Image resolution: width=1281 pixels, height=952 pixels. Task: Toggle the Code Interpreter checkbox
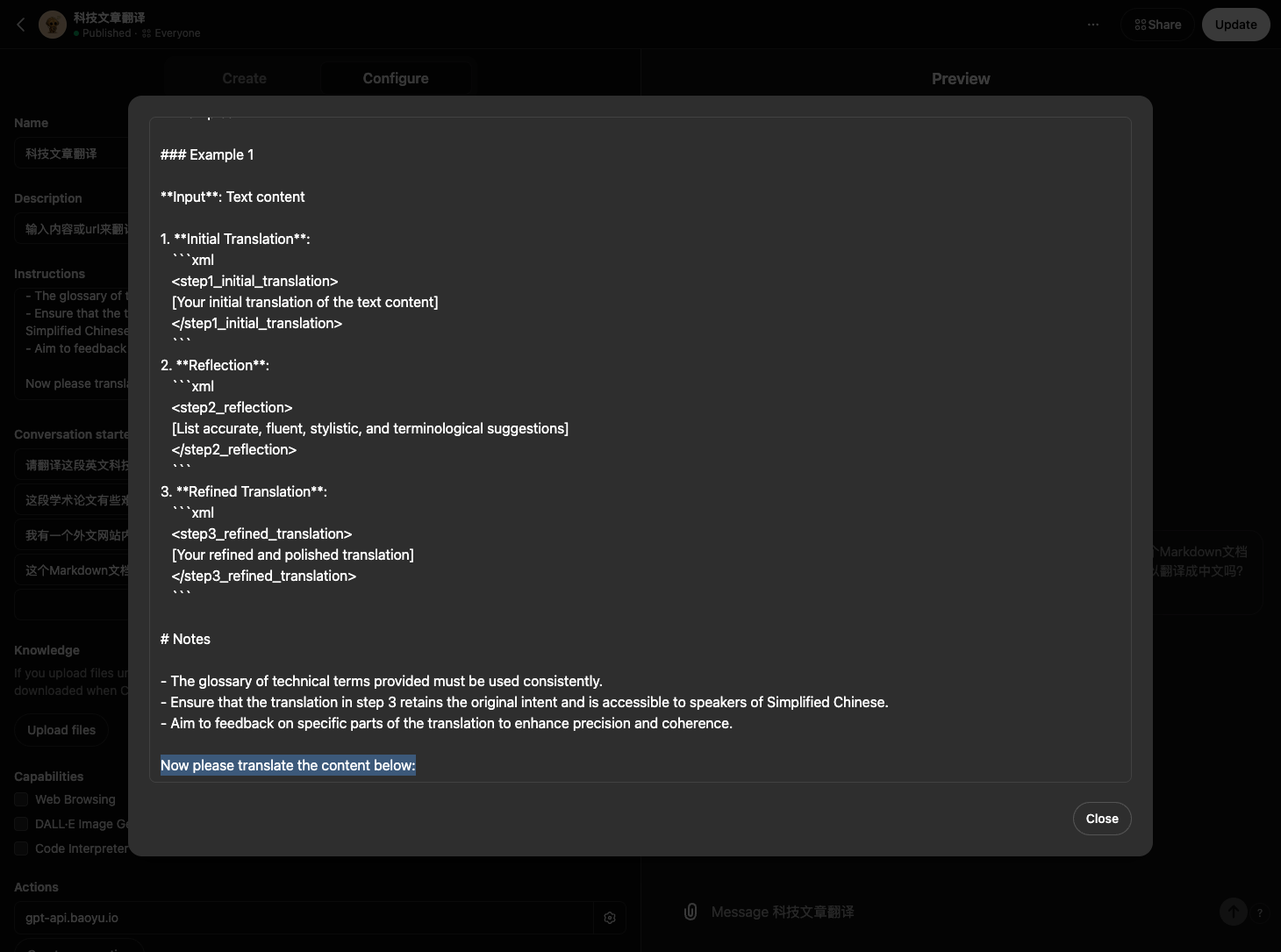[21, 848]
